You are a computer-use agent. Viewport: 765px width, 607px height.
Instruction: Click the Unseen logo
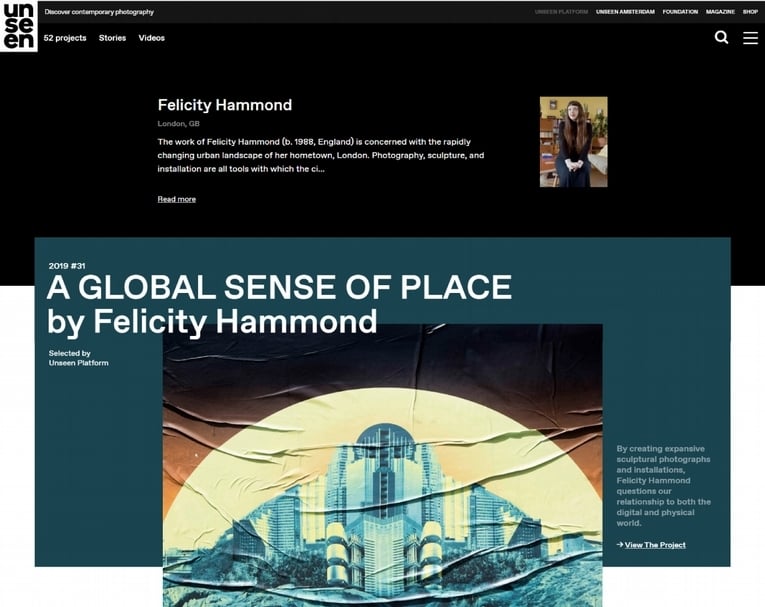(x=19, y=25)
